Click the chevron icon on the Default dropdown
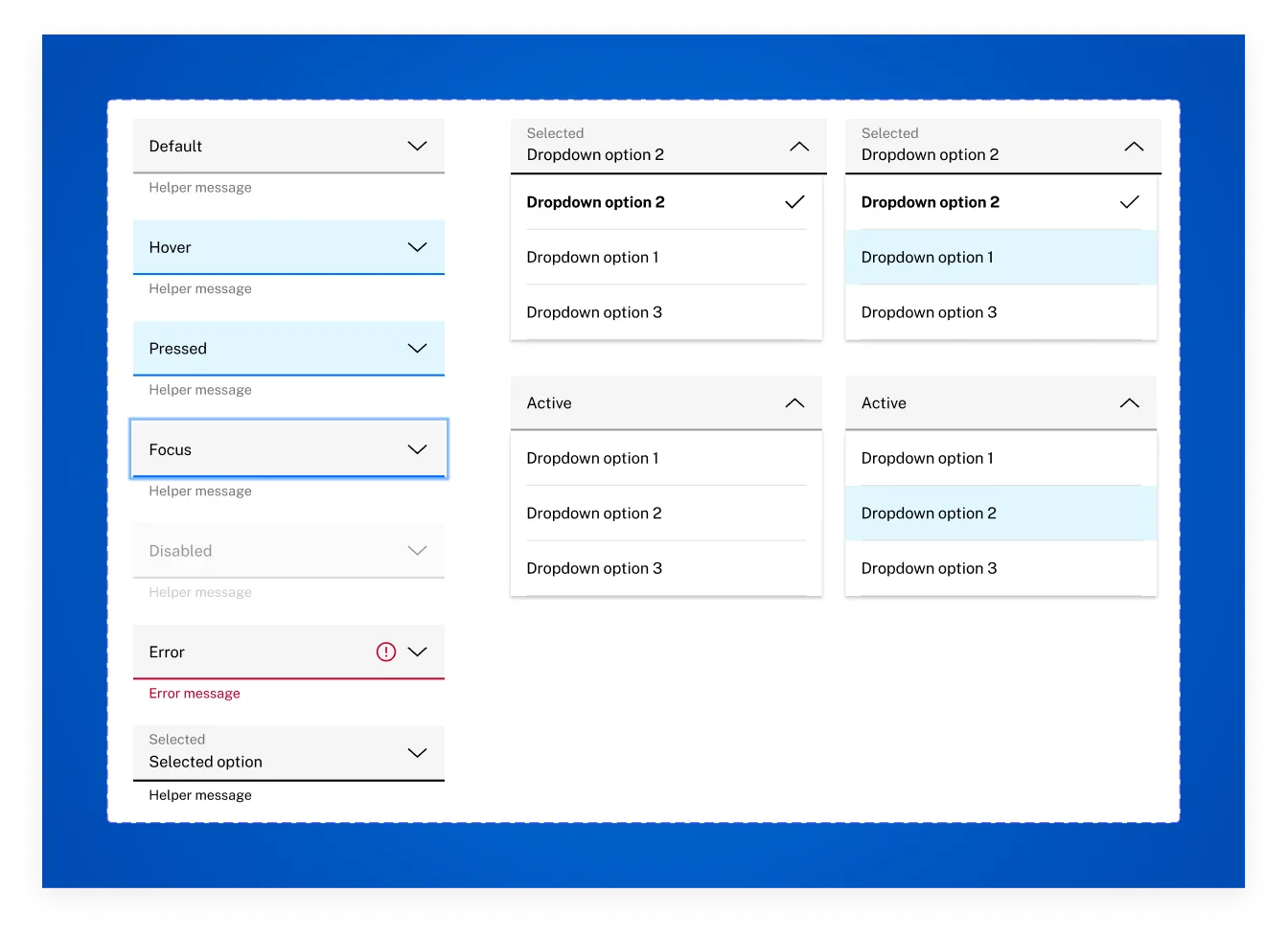 [x=417, y=146]
